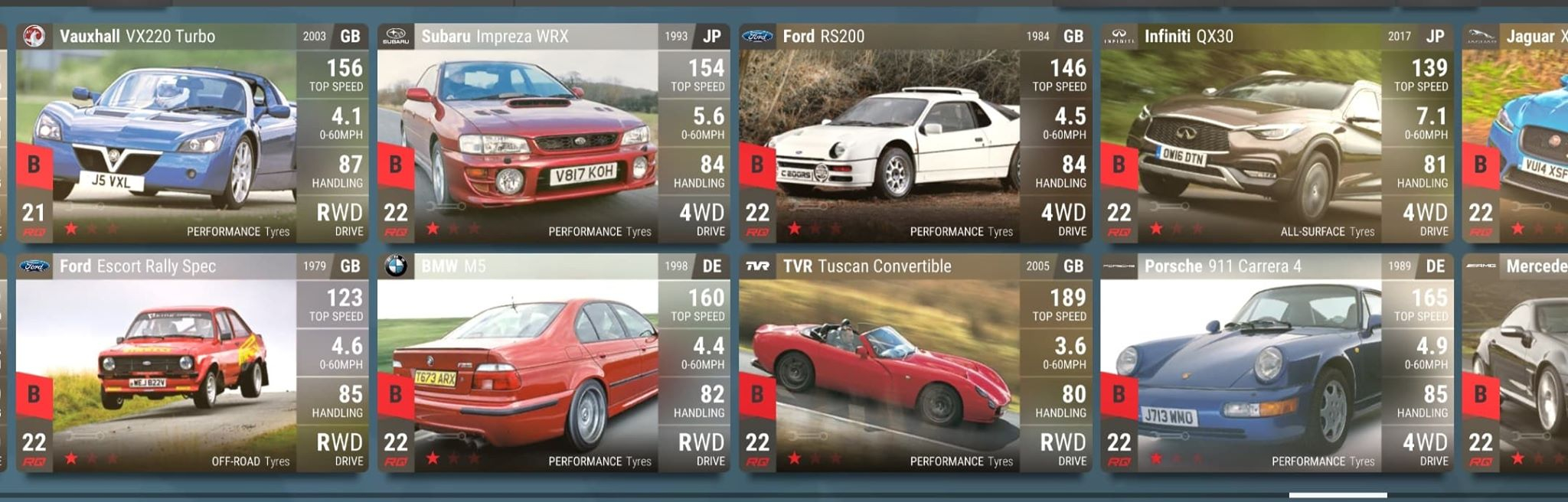The width and height of the screenshot is (1568, 502).
Task: Click the red star rating on Subaru Impreza card
Action: pyautogui.click(x=433, y=228)
